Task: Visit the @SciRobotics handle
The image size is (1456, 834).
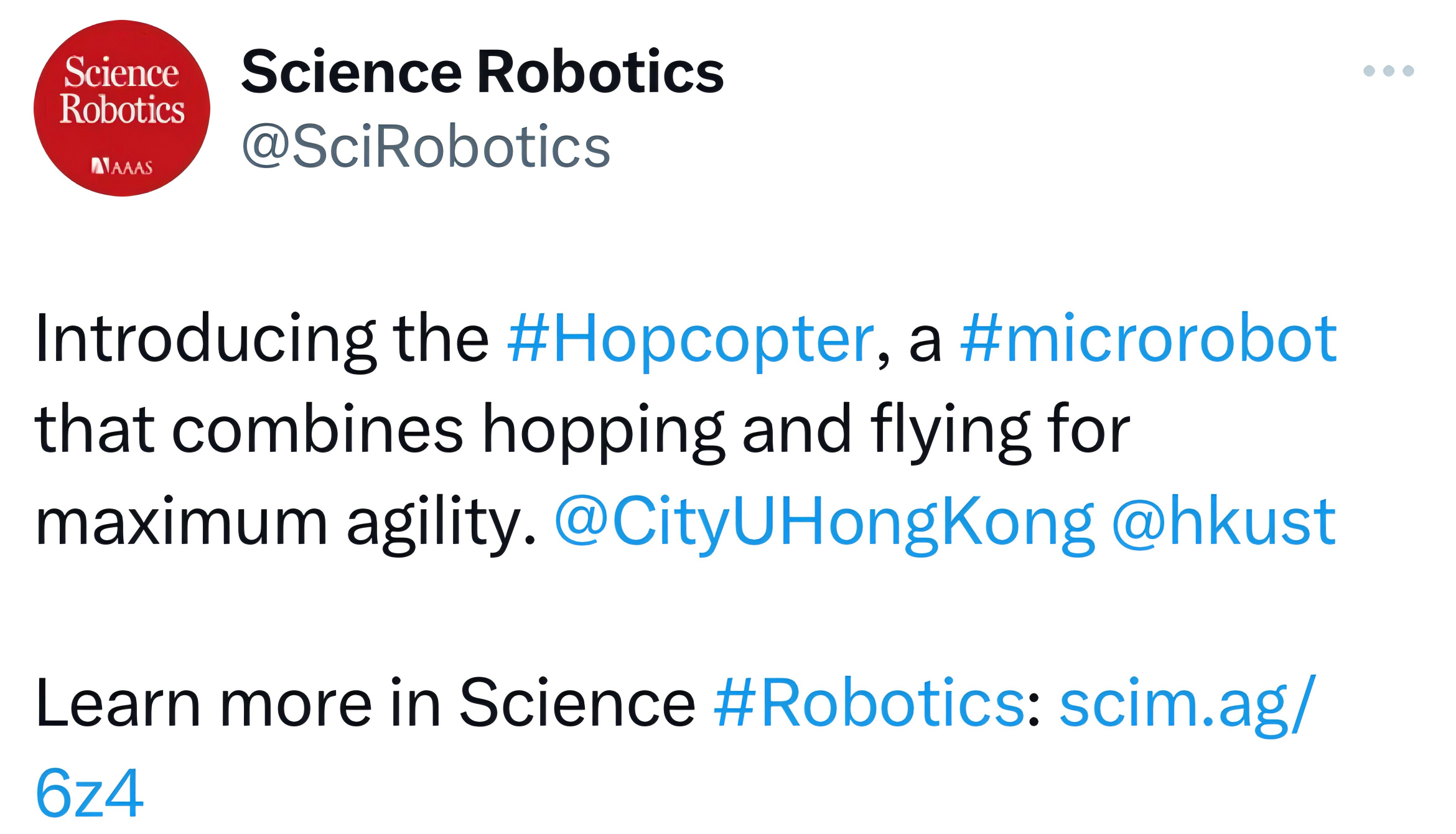Action: (x=426, y=146)
